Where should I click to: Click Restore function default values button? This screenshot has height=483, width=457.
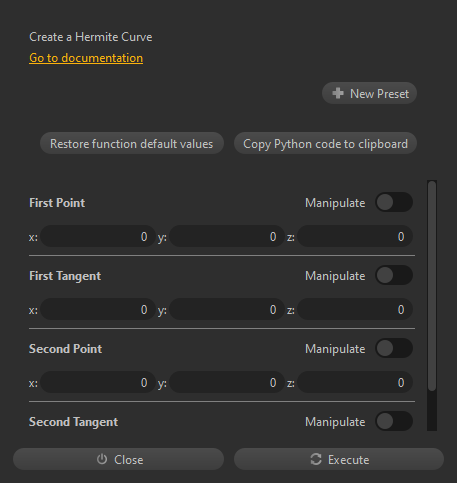[132, 143]
